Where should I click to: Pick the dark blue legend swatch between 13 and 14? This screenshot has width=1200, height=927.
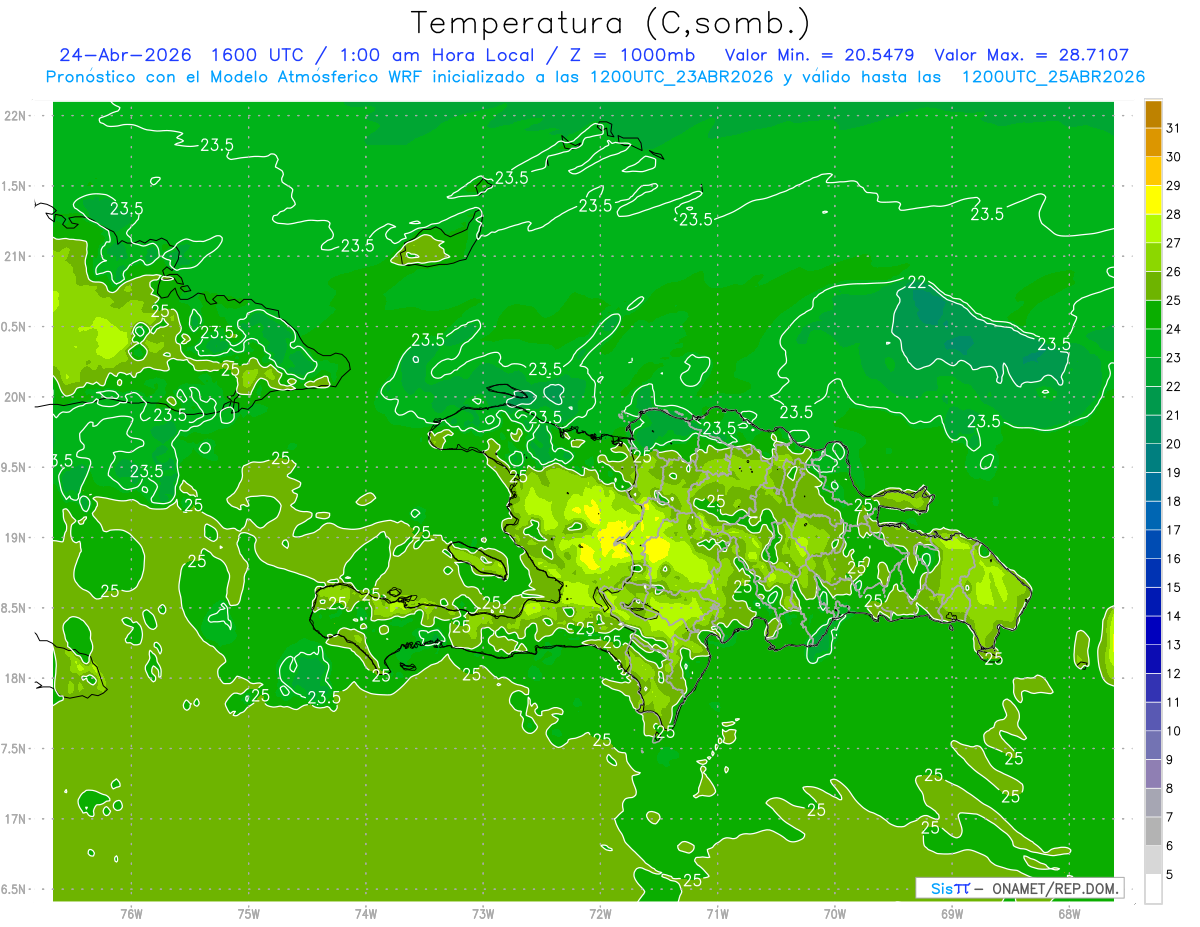point(1153,630)
